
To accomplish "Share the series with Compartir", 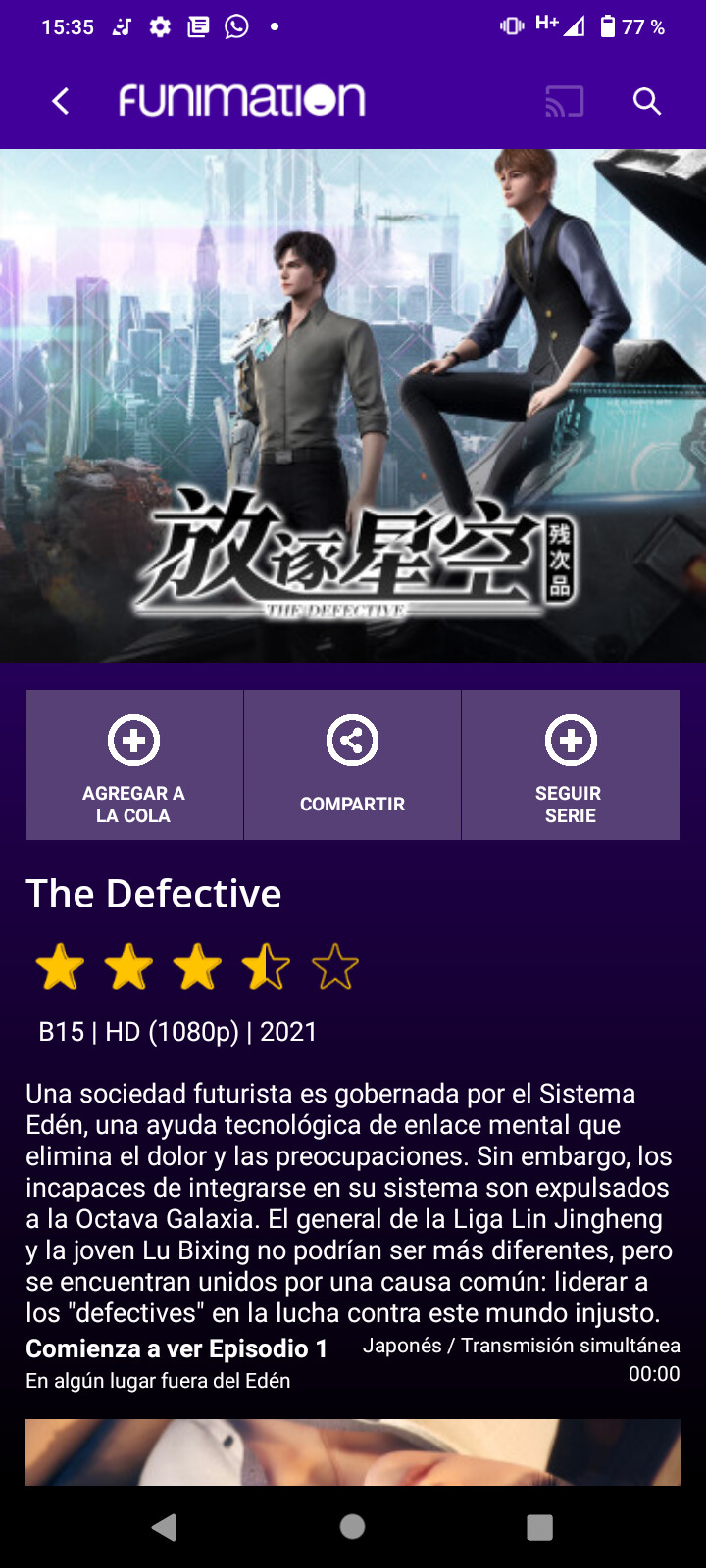I will [352, 764].
